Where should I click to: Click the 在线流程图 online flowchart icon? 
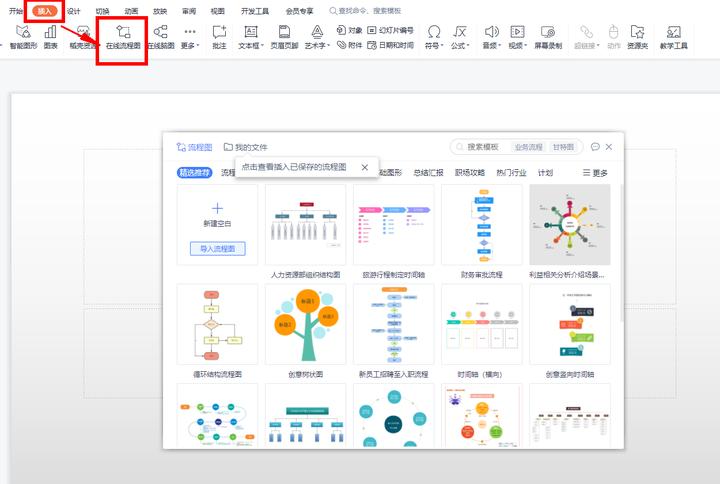coord(123,37)
